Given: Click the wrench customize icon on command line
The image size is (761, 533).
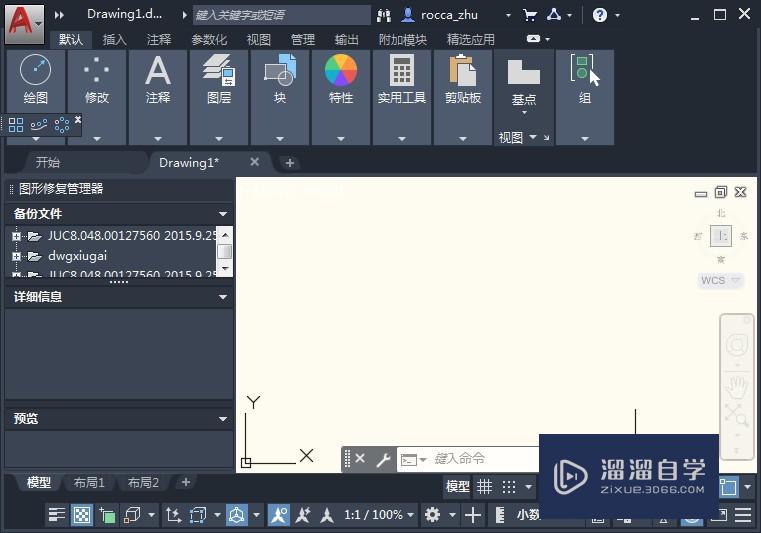Looking at the screenshot, I should 383,459.
